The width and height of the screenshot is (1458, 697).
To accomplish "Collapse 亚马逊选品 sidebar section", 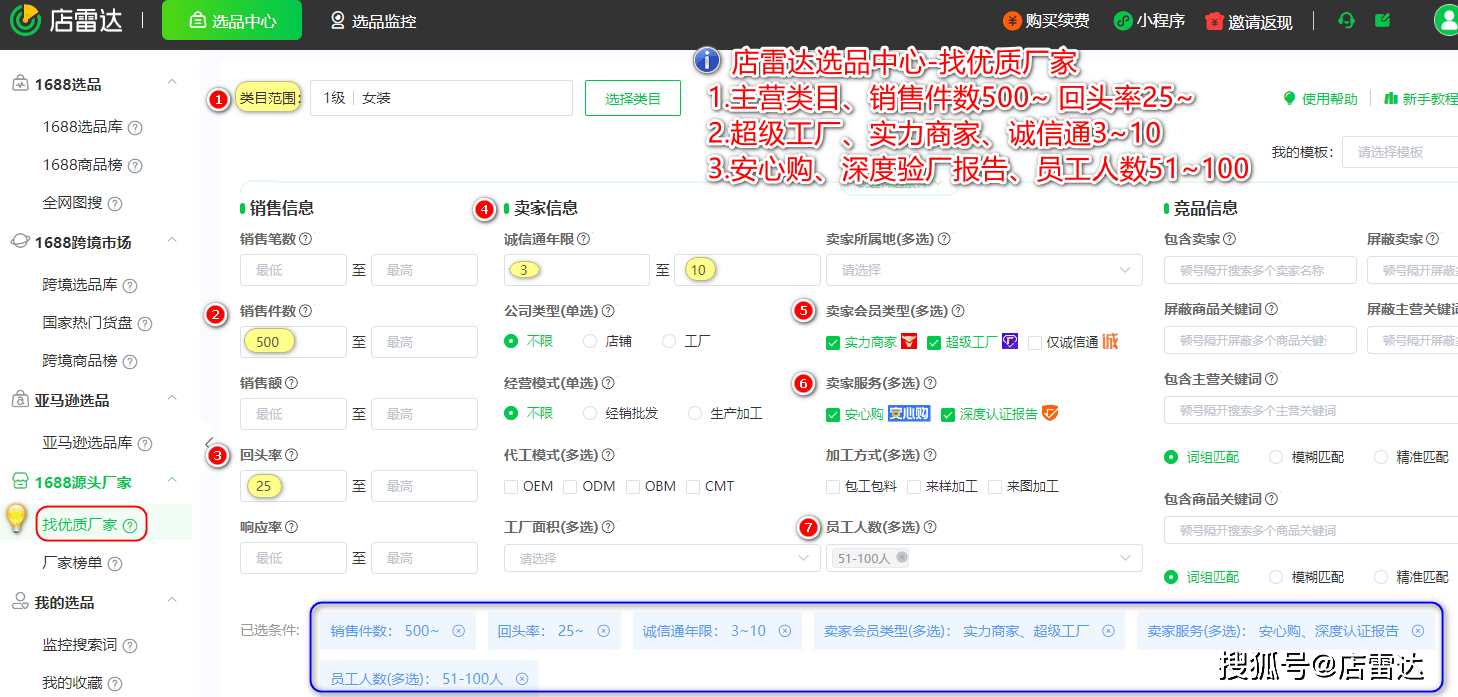I will click(172, 398).
